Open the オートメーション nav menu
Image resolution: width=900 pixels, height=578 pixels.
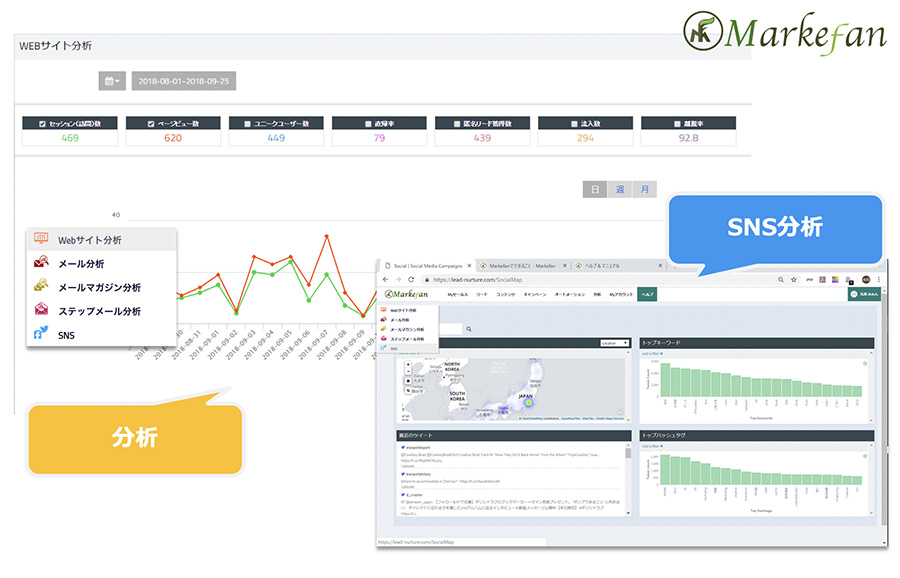tap(569, 294)
